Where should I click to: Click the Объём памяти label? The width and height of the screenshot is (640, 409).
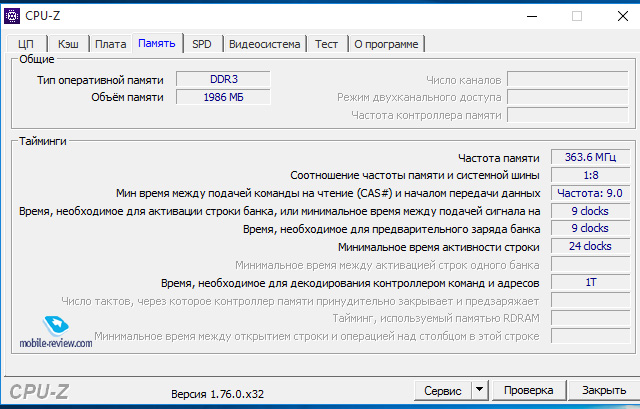[127, 97]
